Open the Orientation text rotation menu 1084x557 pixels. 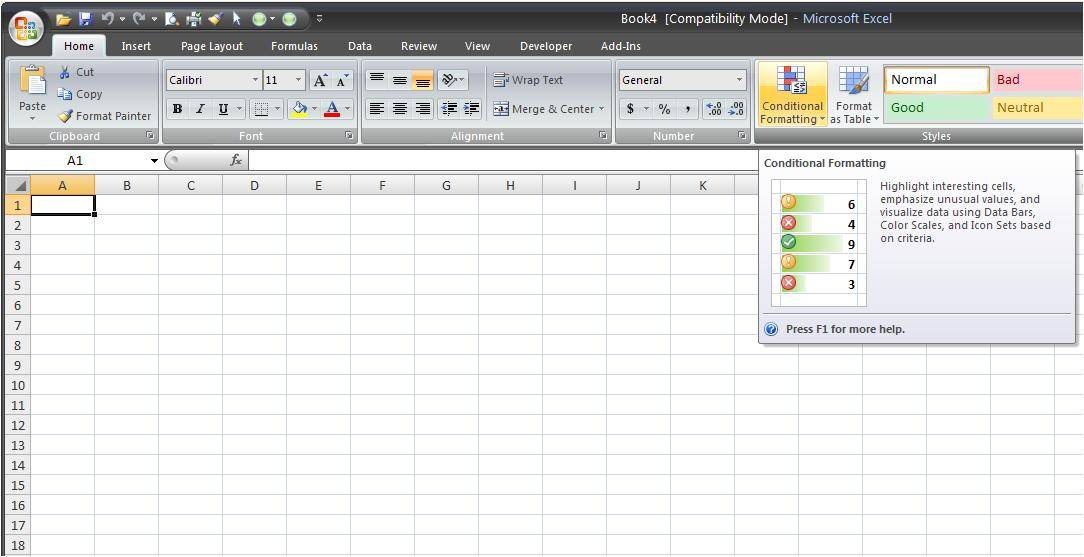coord(454,80)
